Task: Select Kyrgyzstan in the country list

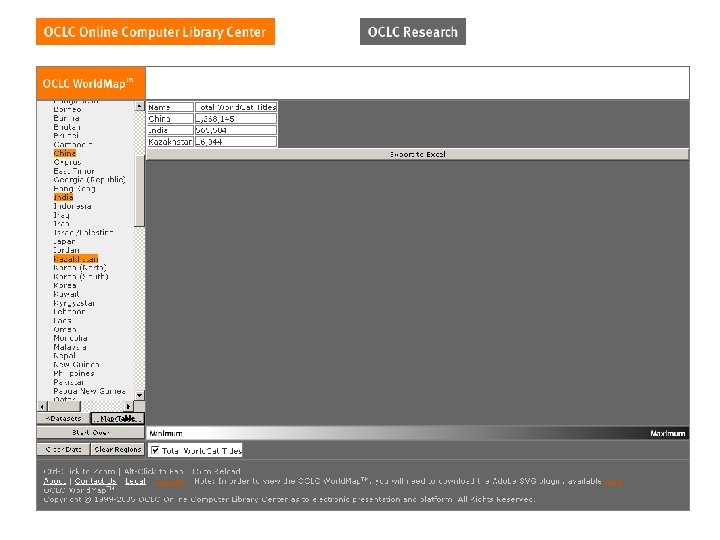Action: tap(74, 303)
